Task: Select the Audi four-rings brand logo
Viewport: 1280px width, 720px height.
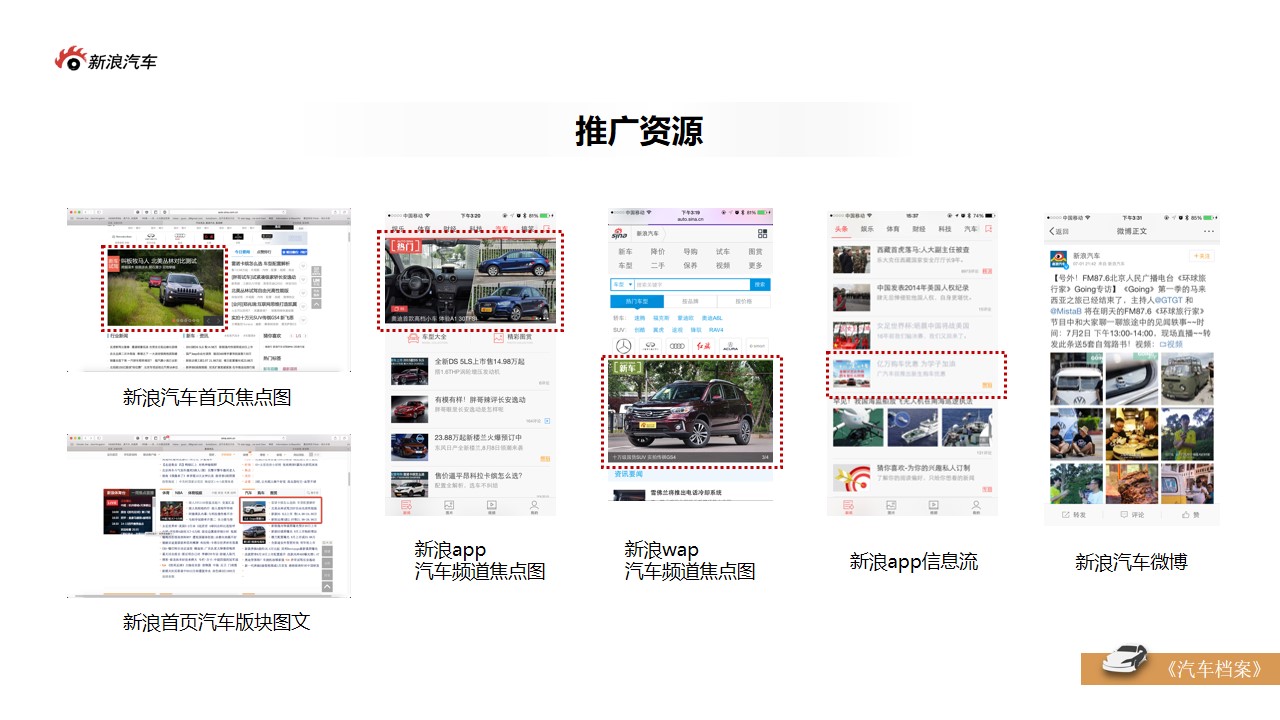Action: 677,346
